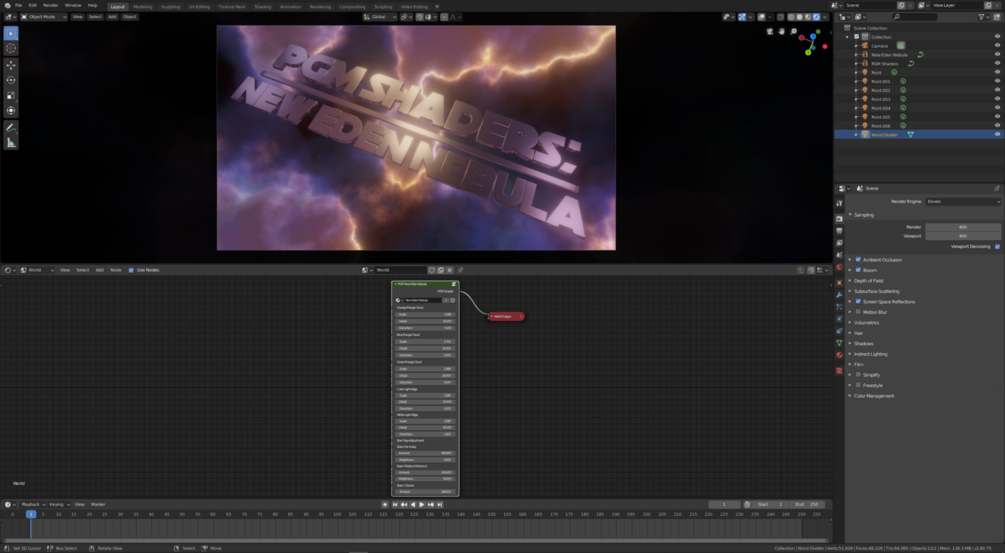Pin the properties editor context

(x=997, y=188)
